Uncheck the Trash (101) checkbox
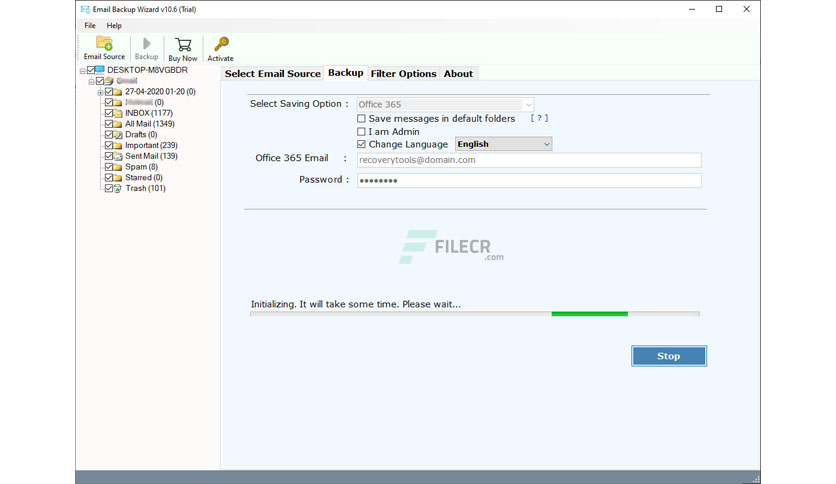The image size is (836, 484). (x=109, y=188)
